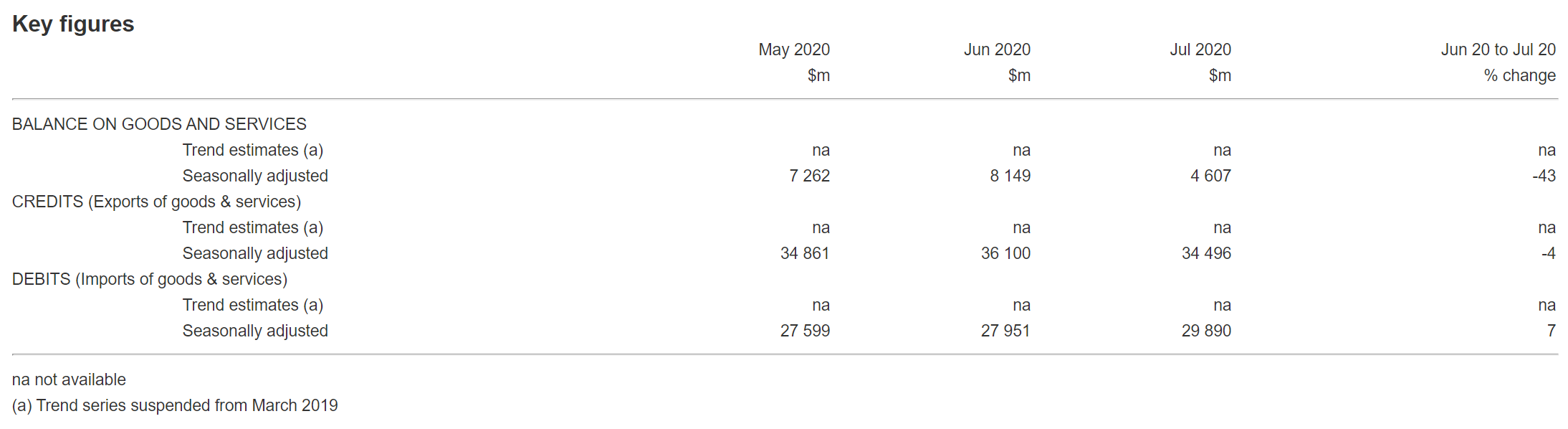Viewport: 1568px width, 429px height.
Task: Select the CREDITS (Exports of goods & services) heading
Action: coord(156,202)
